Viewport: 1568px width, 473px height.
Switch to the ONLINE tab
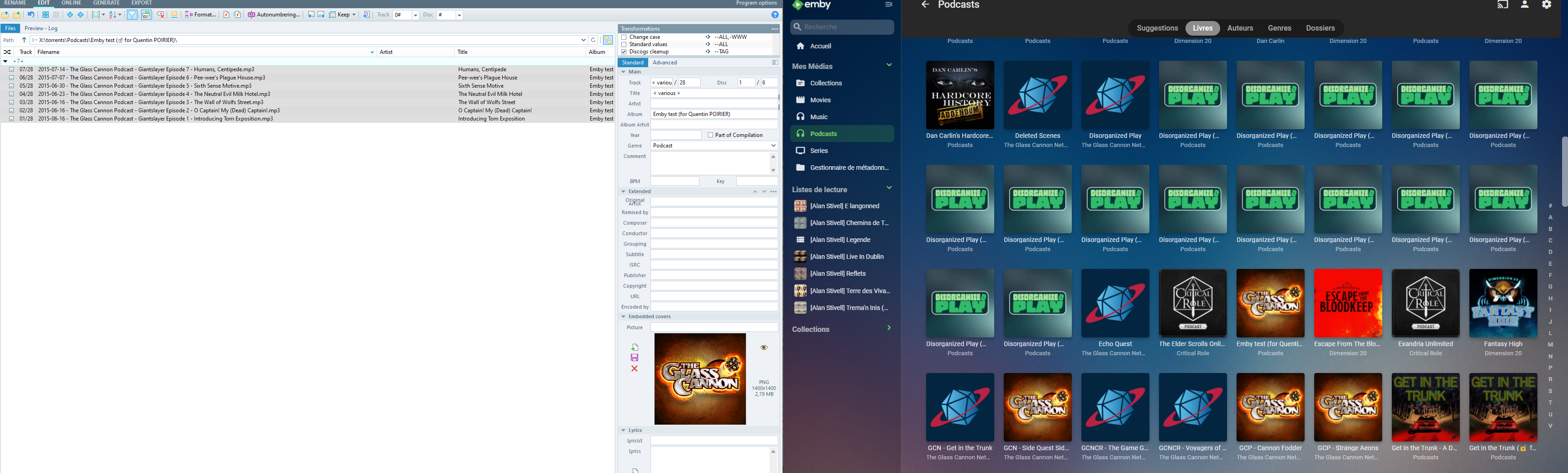71,3
